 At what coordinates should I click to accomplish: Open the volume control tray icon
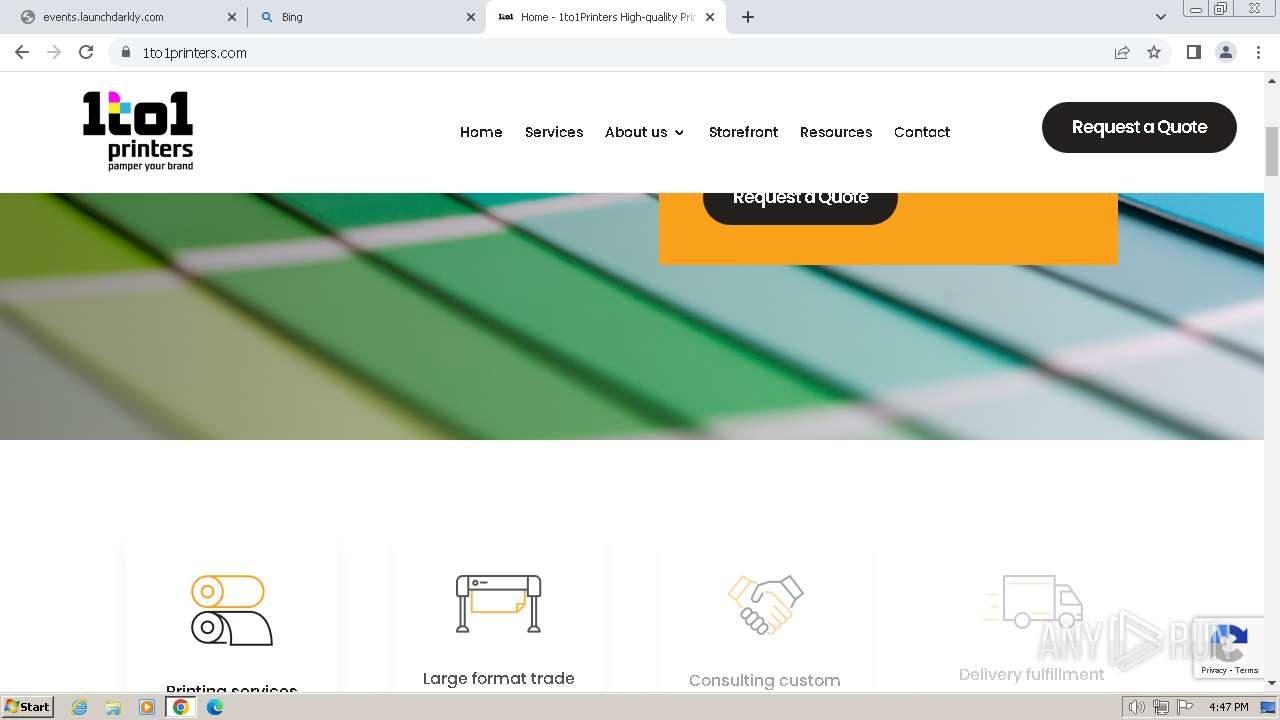coord(1137,707)
